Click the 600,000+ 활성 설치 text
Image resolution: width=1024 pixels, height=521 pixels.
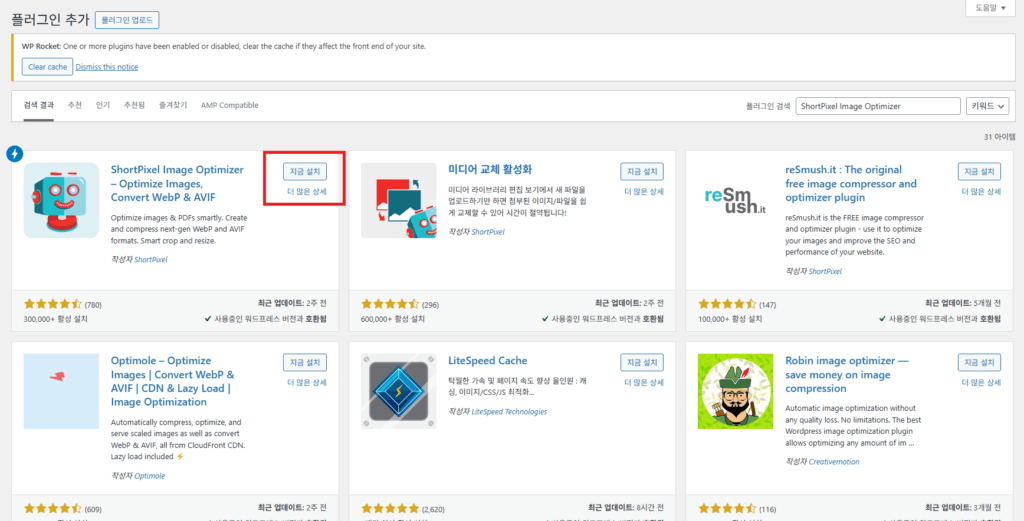pyautogui.click(x=392, y=319)
